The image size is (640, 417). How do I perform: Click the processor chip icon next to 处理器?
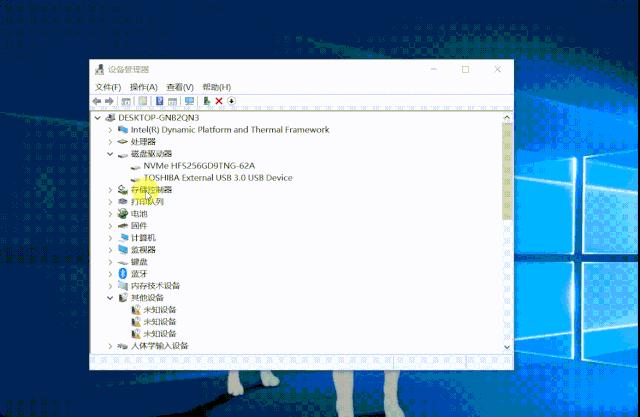click(122, 142)
